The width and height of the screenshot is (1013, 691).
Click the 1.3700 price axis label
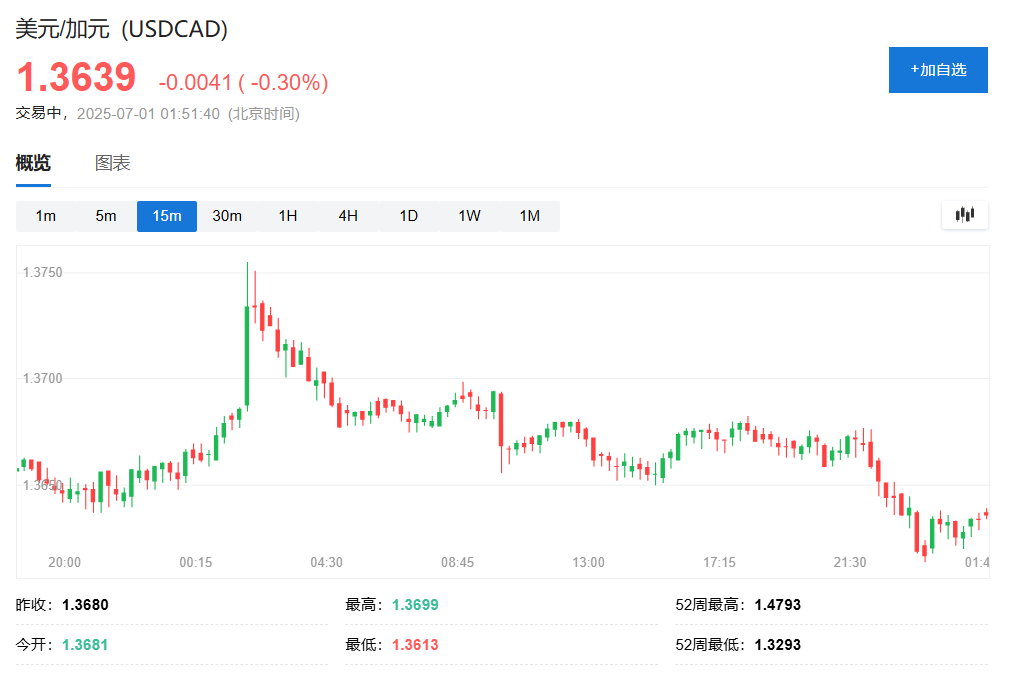(x=43, y=378)
